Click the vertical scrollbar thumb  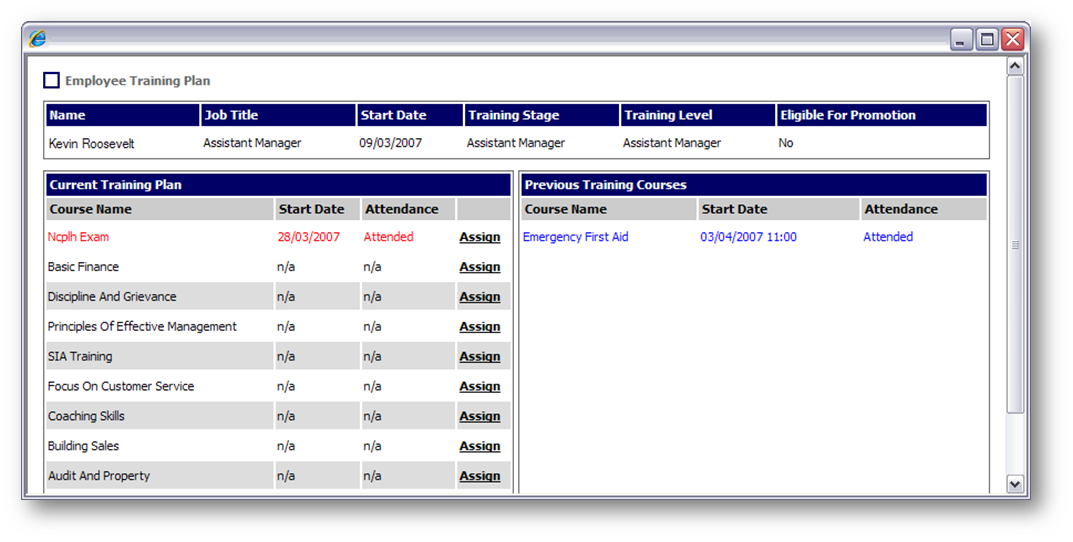1015,245
